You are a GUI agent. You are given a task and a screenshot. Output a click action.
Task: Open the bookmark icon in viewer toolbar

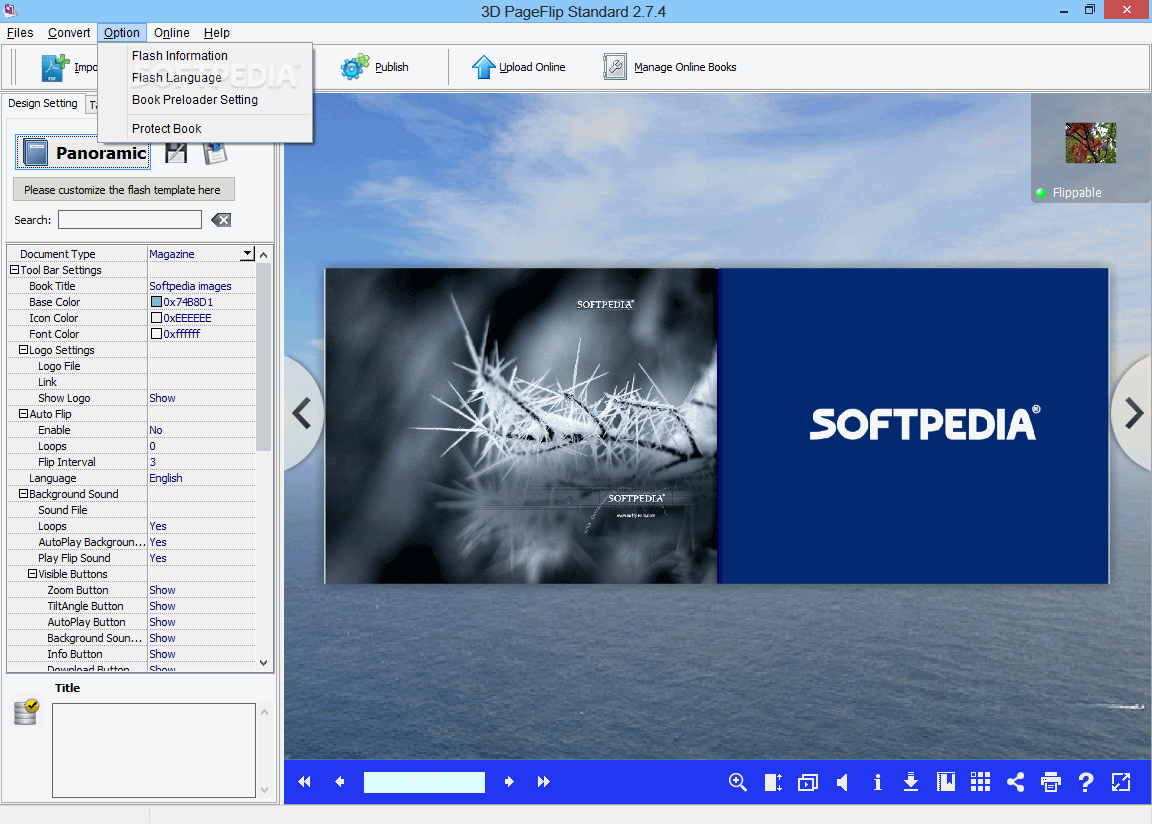(946, 782)
